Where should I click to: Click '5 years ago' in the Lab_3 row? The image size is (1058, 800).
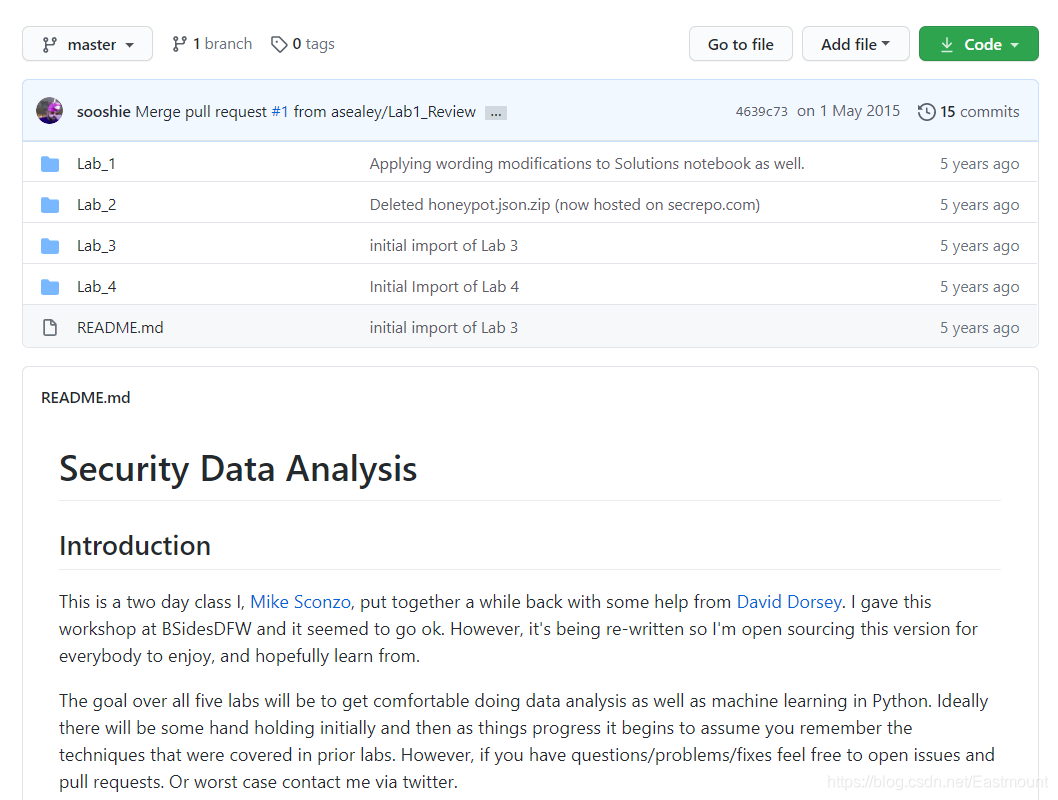point(979,246)
